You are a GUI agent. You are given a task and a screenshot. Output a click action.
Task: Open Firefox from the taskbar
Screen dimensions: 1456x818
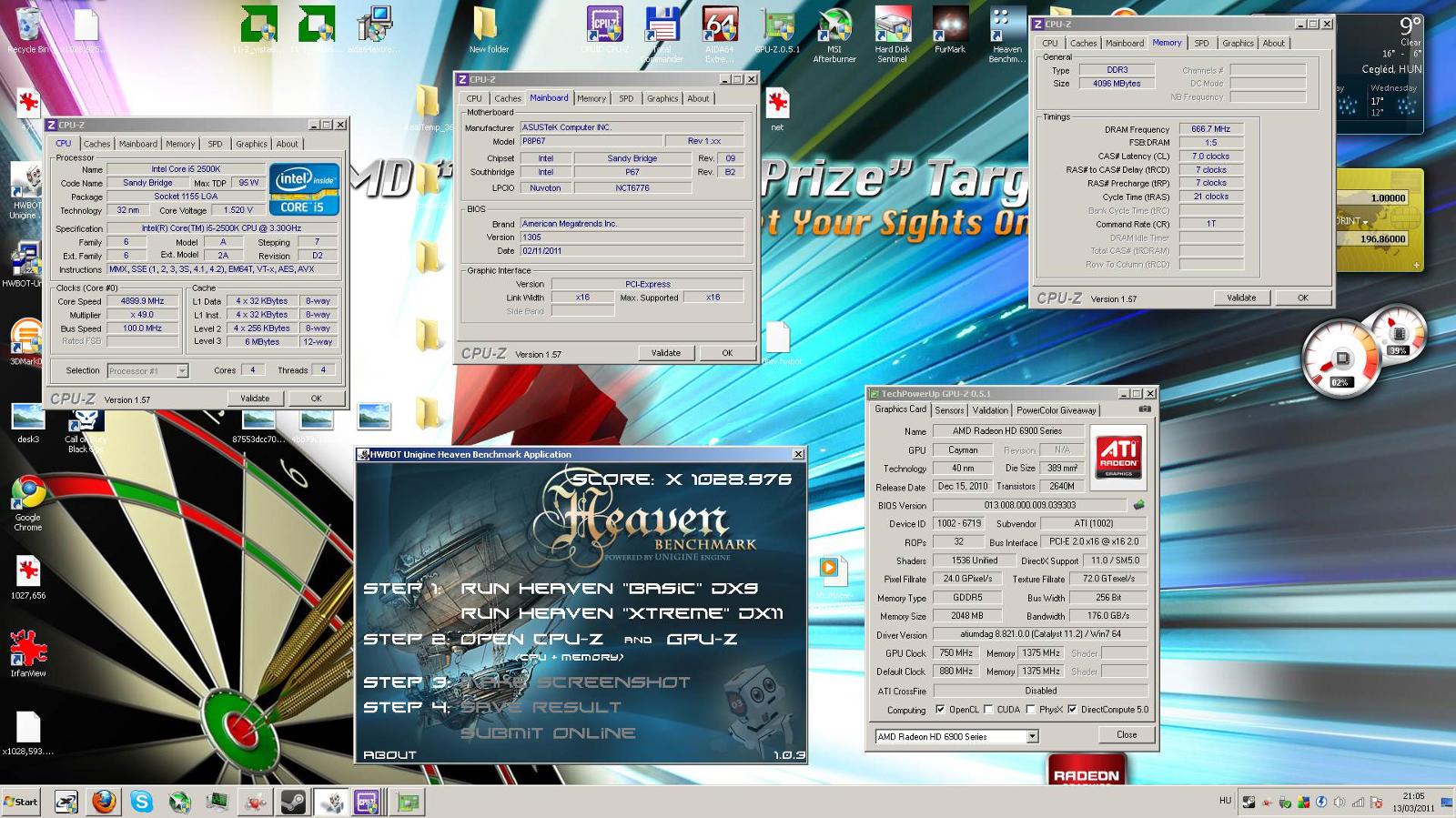104,802
